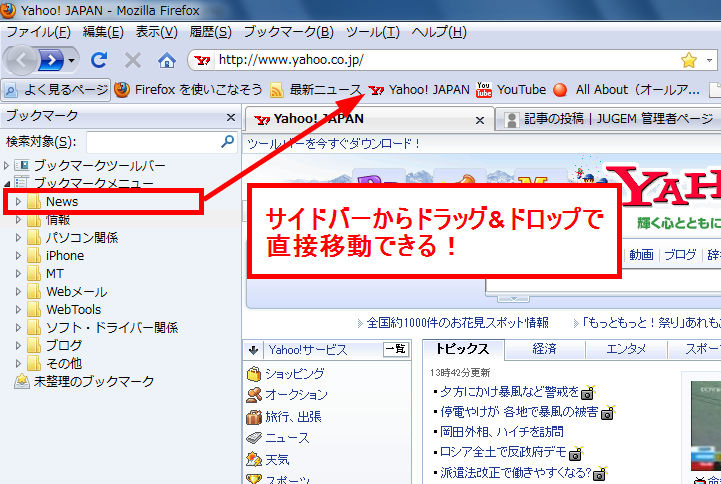Open 全国約1000件のお花見スポット情報 link

click(458, 323)
